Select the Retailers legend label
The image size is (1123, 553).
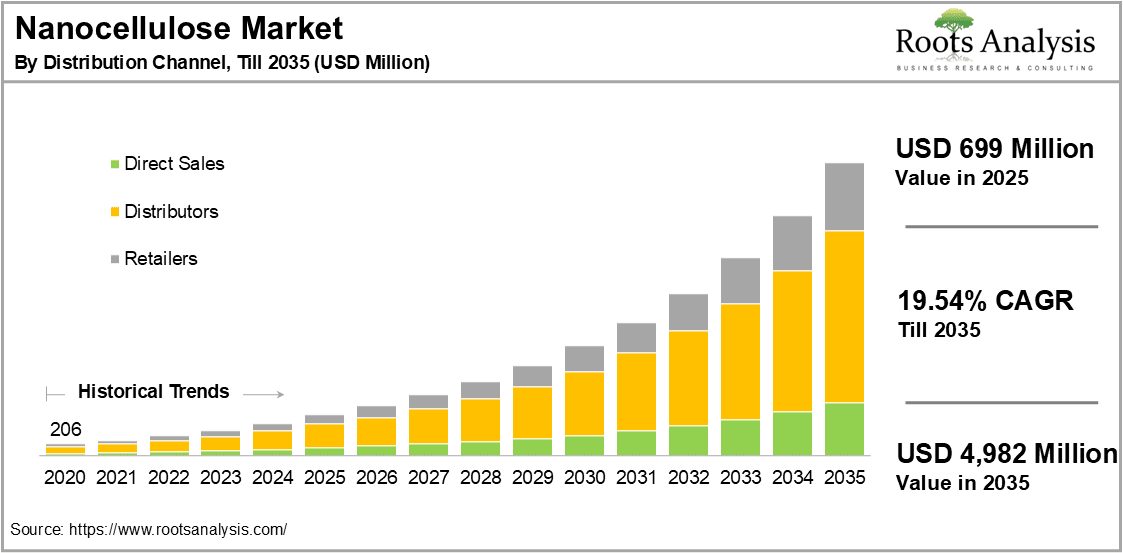click(160, 259)
